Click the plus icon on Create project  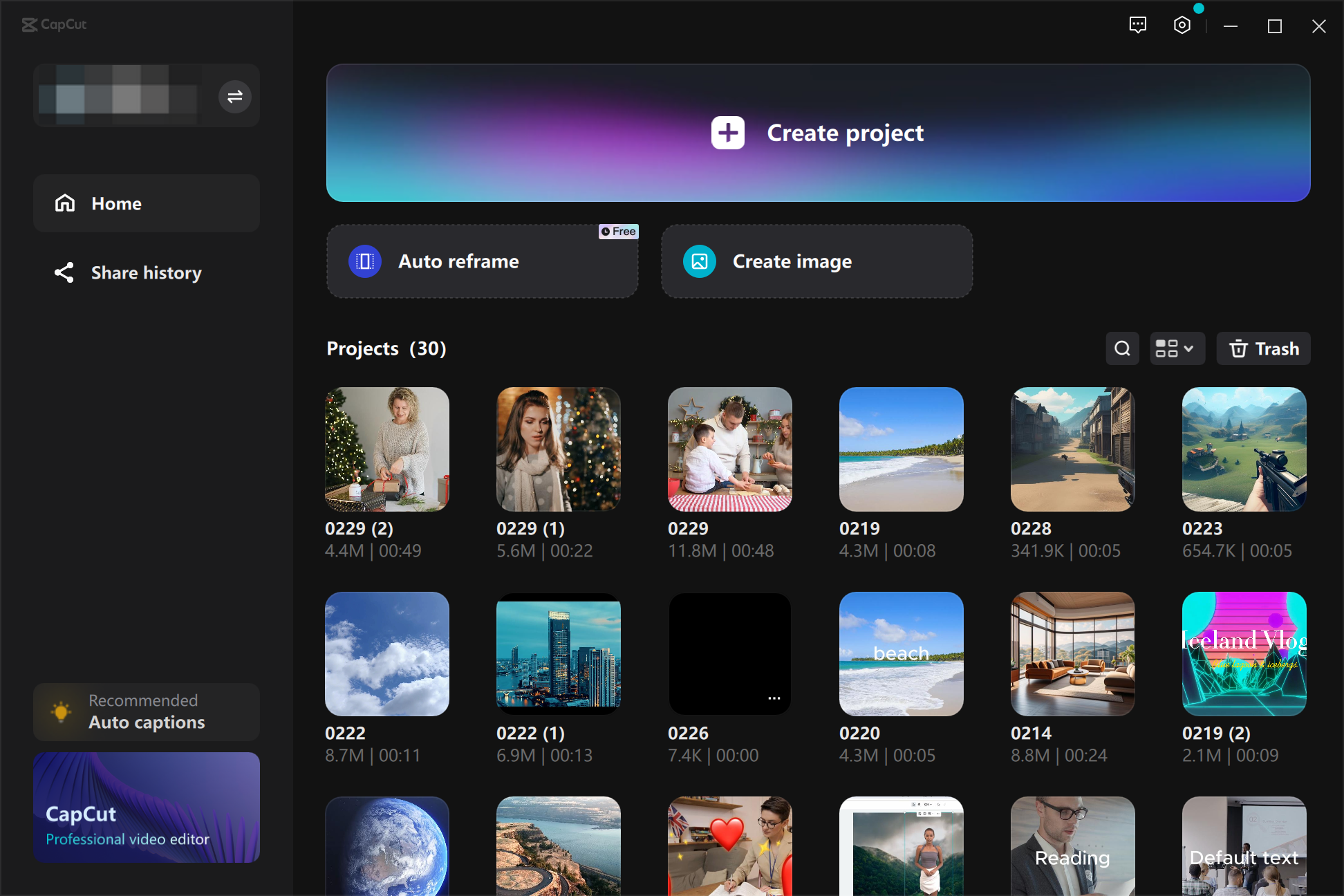[727, 133]
